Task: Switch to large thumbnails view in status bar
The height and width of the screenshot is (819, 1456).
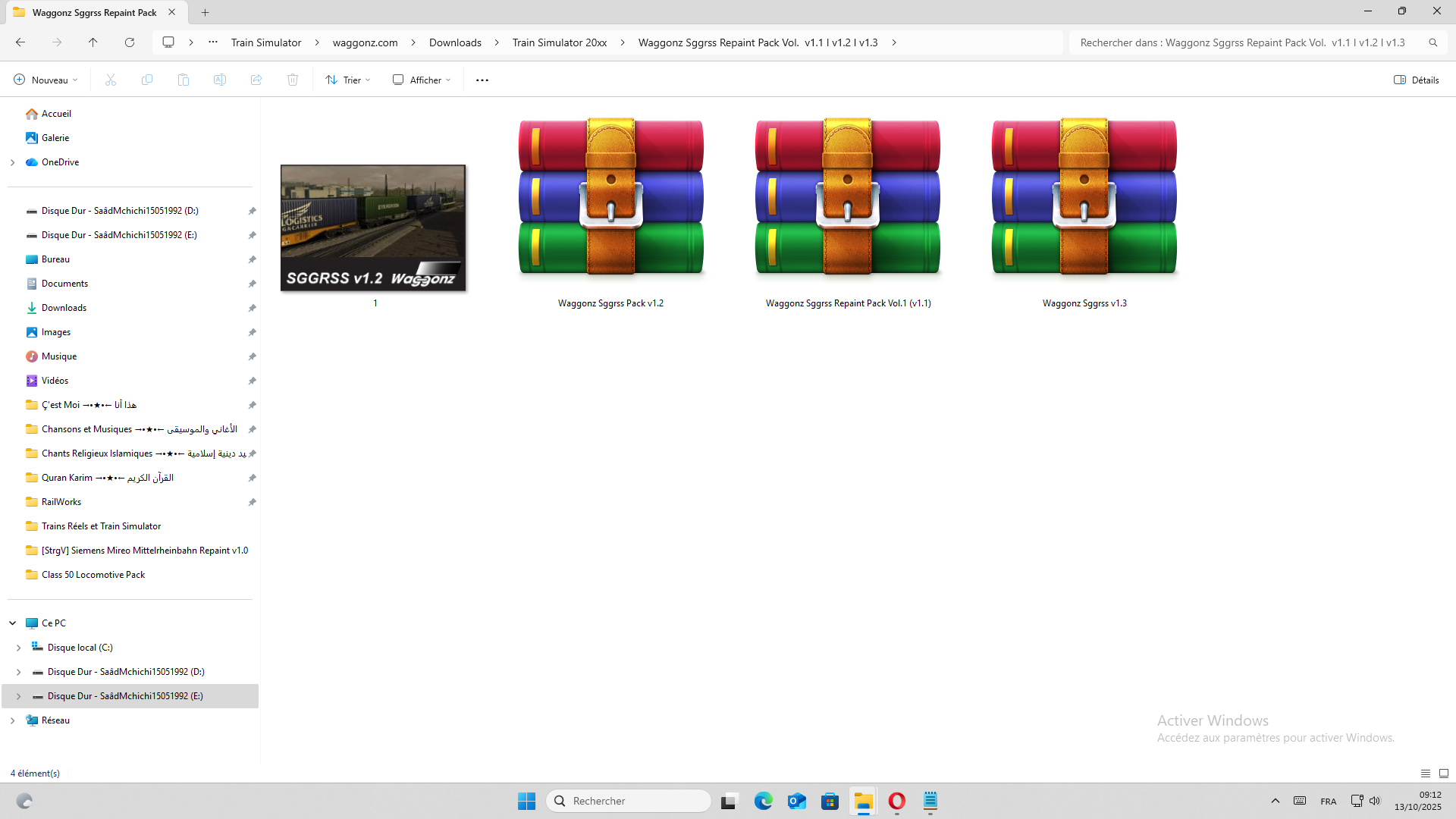Action: [1444, 773]
